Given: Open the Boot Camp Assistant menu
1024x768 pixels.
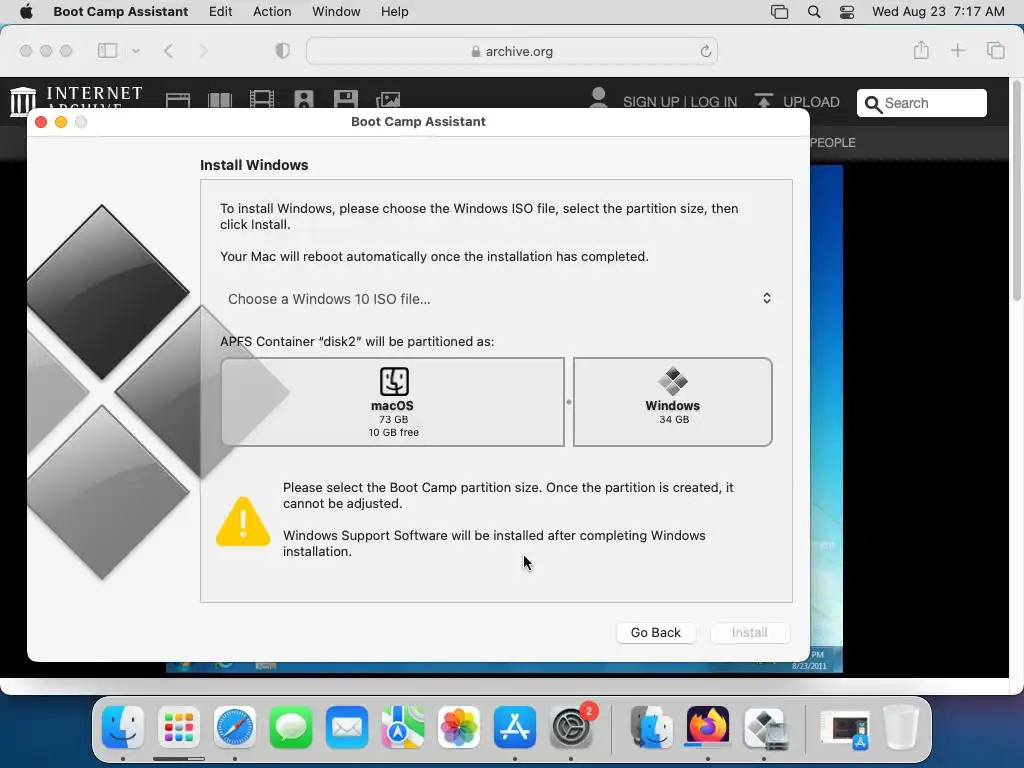Looking at the screenshot, I should (121, 12).
